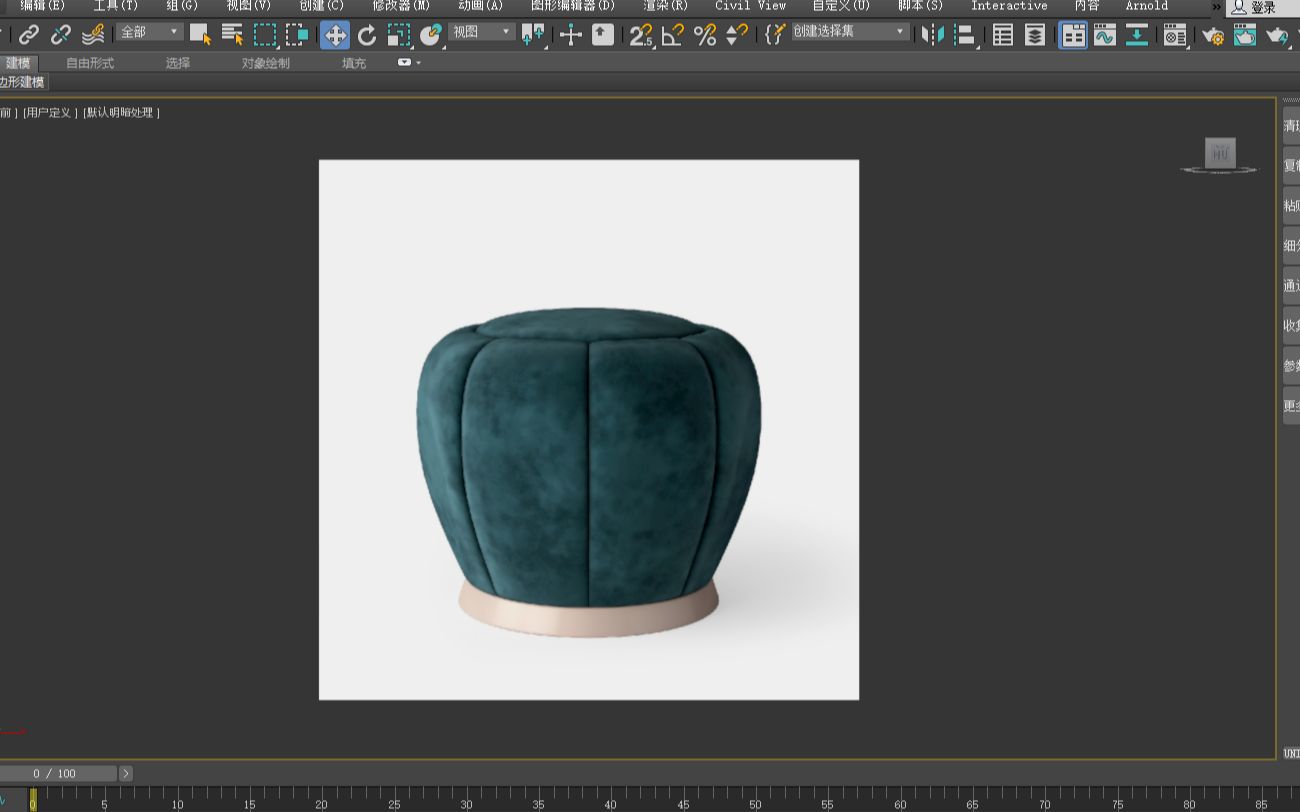Activate the Select and Rotate tool

[367, 35]
